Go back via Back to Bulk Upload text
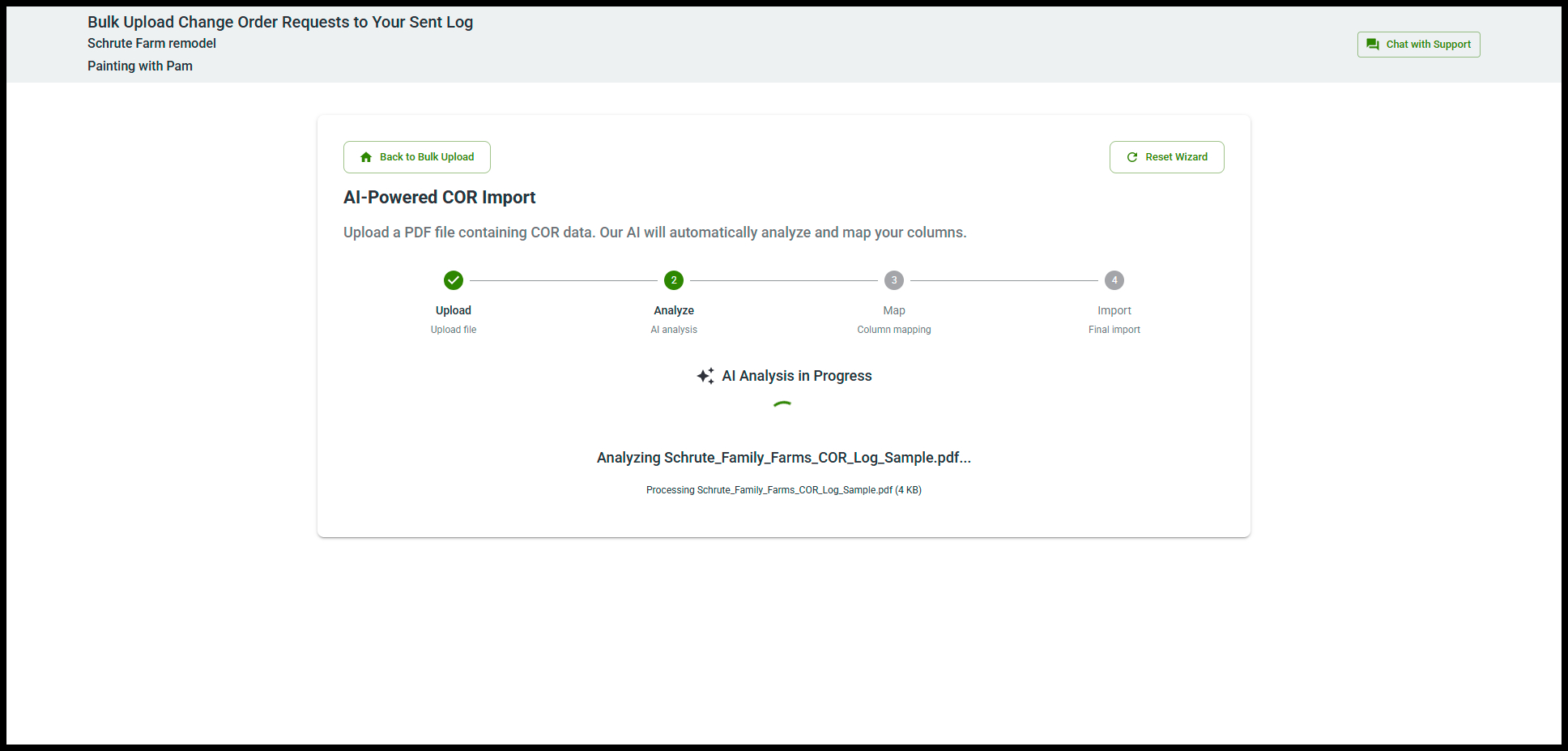This screenshot has height=751, width=1568. click(427, 157)
